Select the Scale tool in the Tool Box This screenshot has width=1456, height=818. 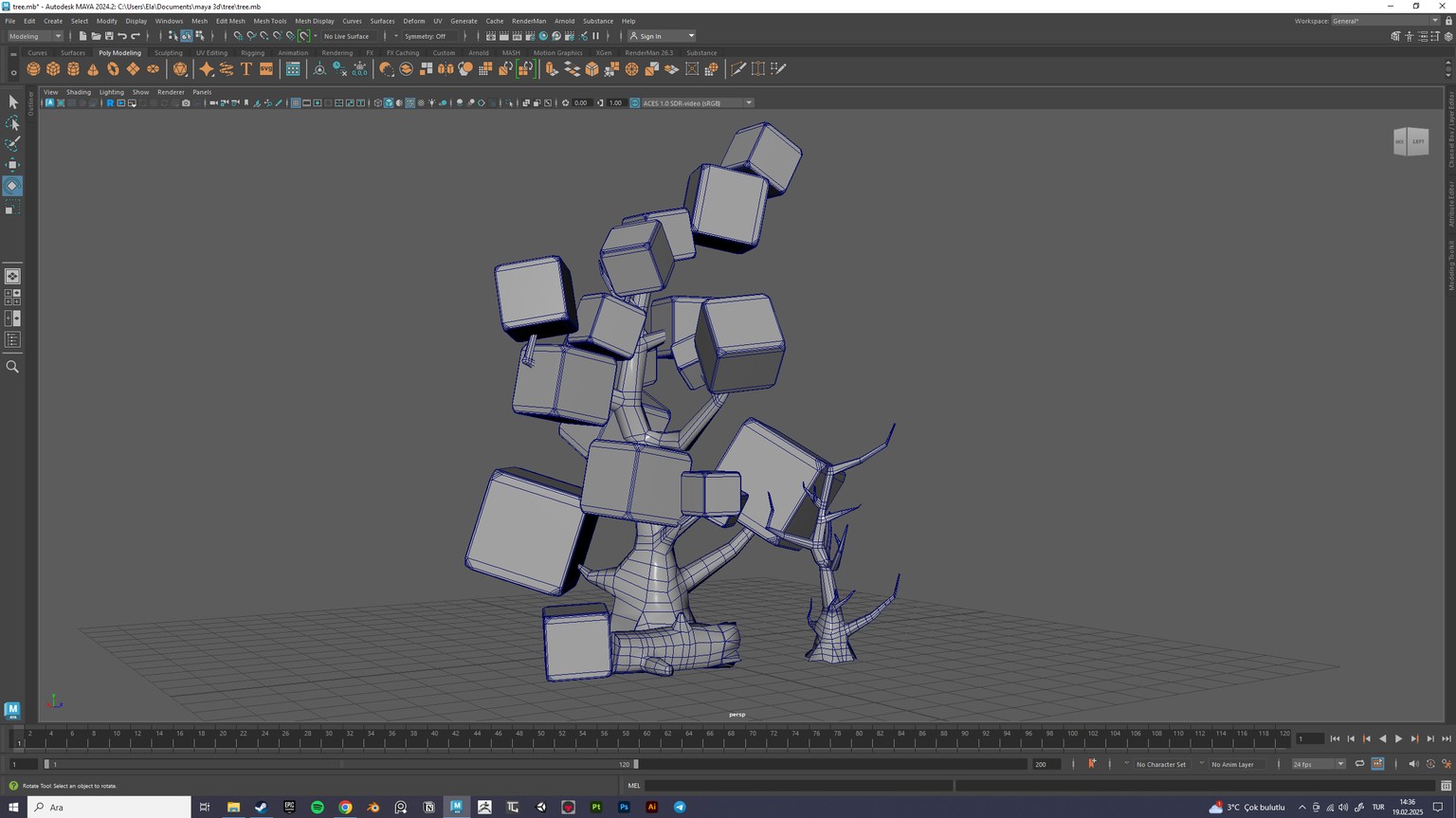coord(12,208)
